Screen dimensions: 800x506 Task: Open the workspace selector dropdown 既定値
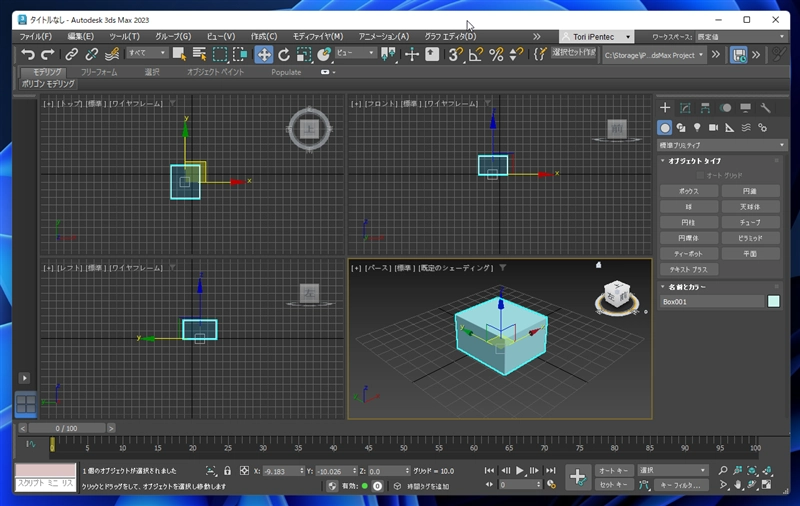click(x=740, y=37)
